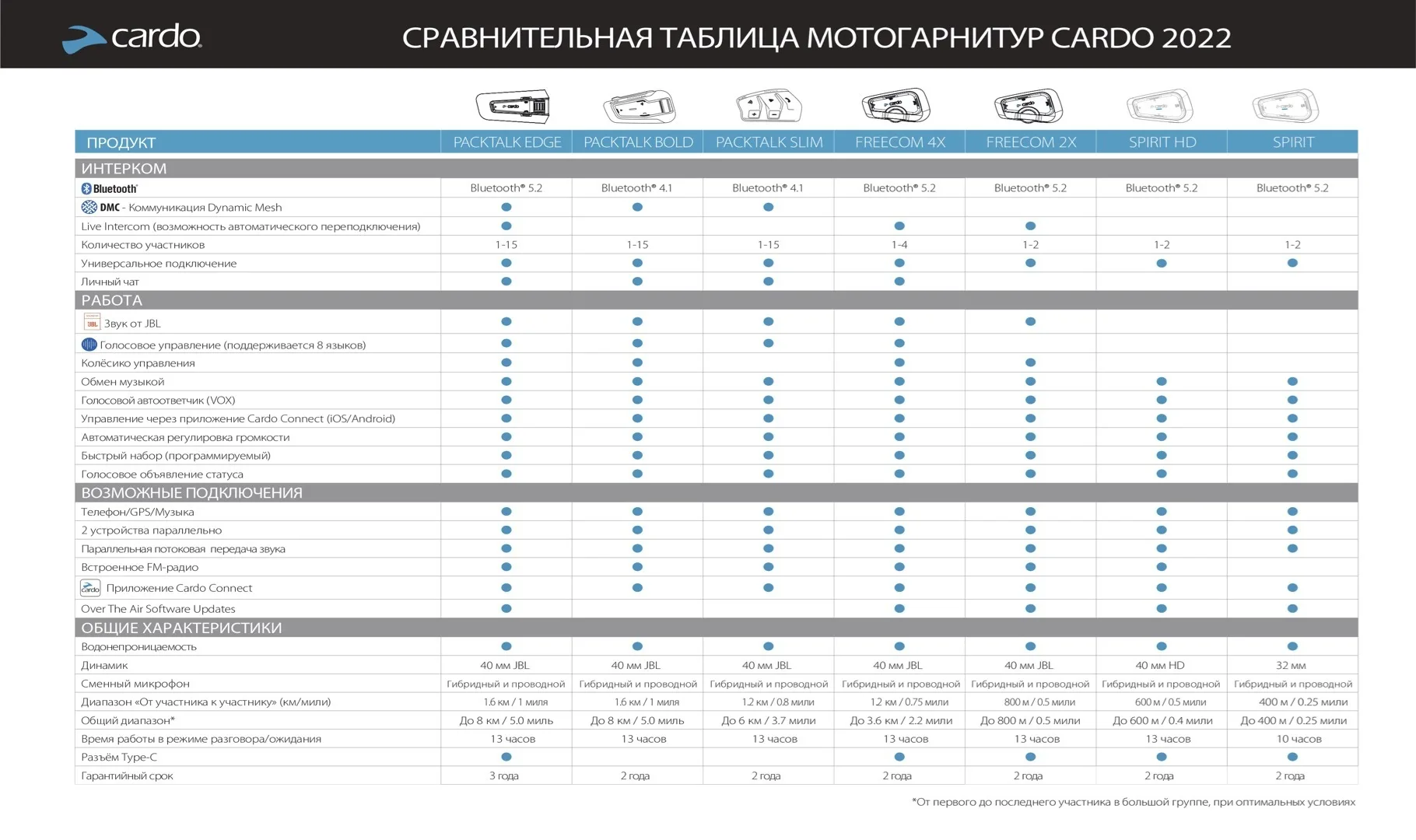The height and width of the screenshot is (840, 1416).
Task: Select the PACKTALK EDGE column header
Action: 507,142
